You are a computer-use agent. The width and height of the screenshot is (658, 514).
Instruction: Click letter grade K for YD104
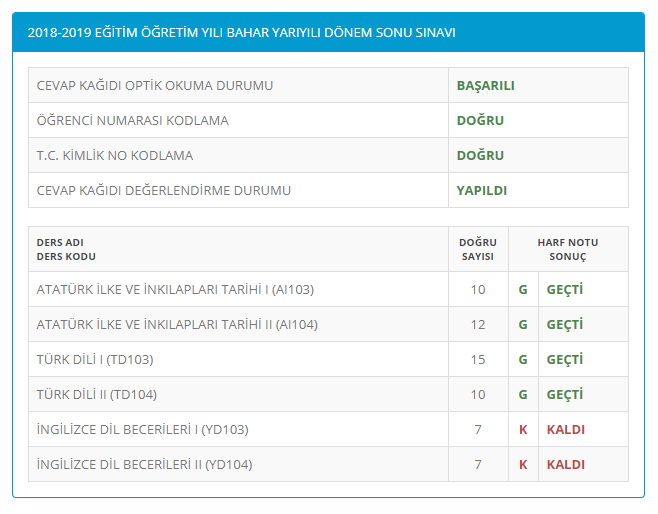pos(523,464)
